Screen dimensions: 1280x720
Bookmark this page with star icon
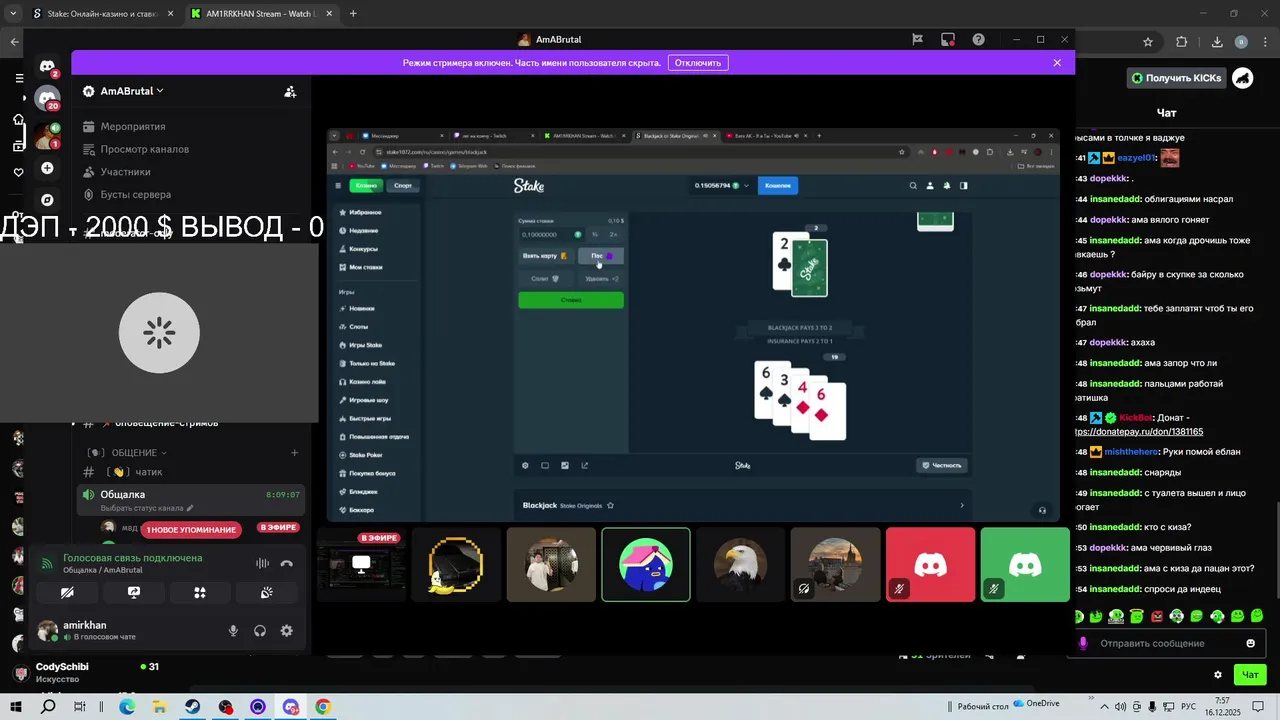[x=1148, y=42]
